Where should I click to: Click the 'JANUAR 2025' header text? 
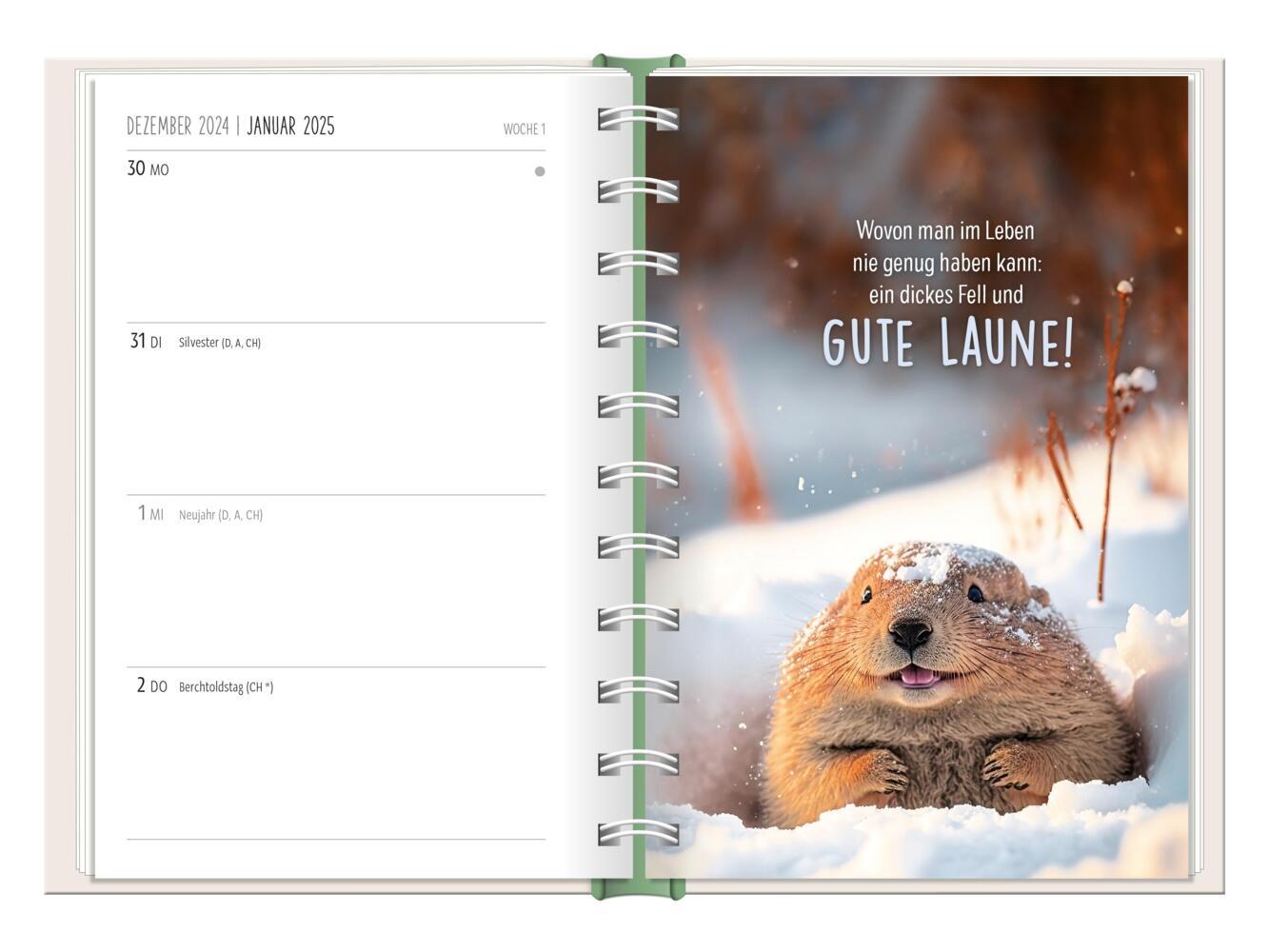tap(290, 126)
